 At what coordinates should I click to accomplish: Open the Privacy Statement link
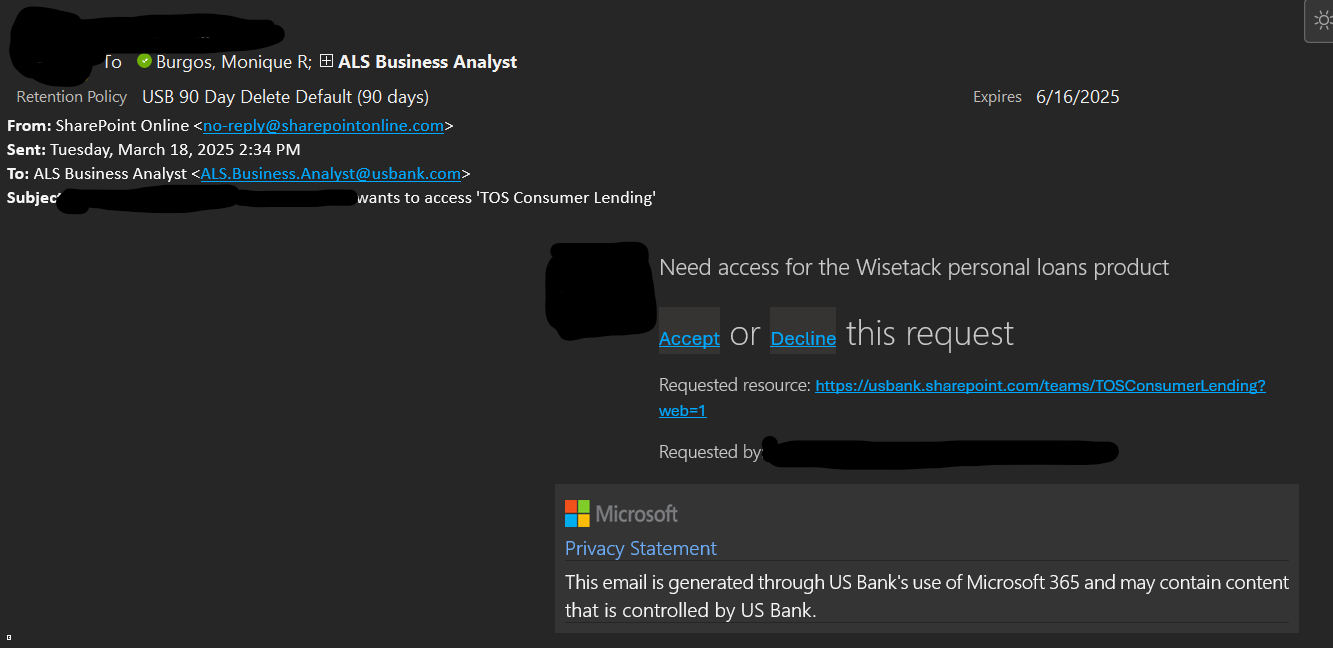coord(640,548)
